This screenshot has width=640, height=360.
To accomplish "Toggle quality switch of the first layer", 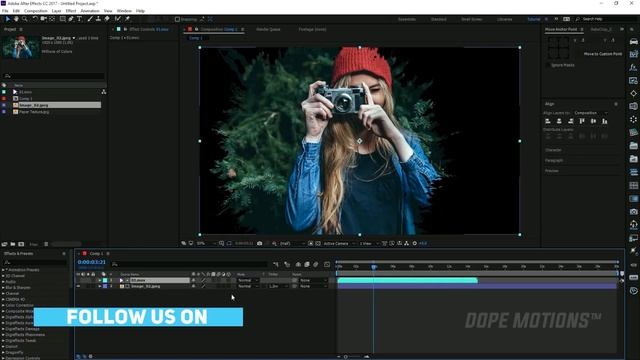I will point(203,280).
